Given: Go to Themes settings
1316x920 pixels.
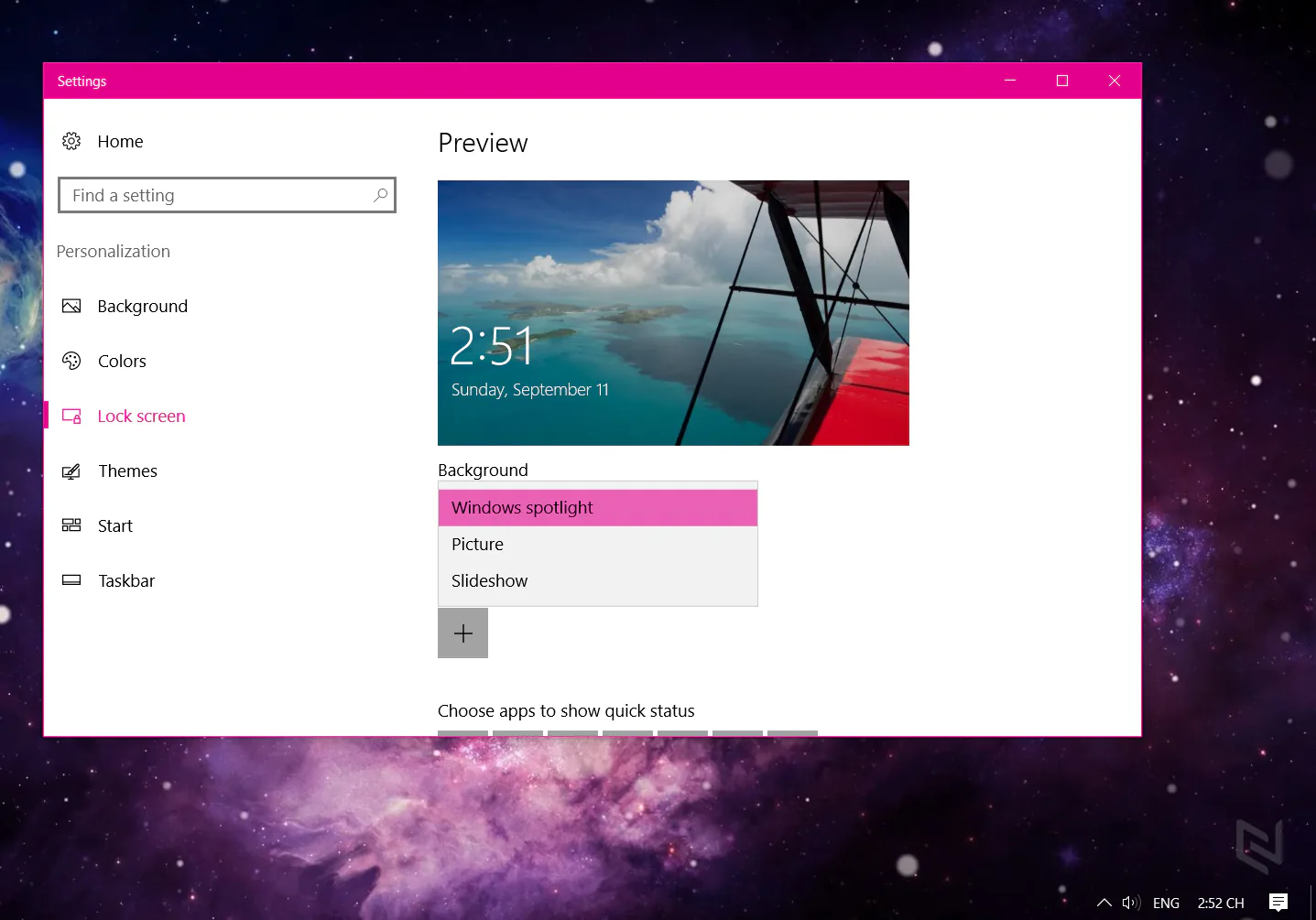Looking at the screenshot, I should (127, 471).
